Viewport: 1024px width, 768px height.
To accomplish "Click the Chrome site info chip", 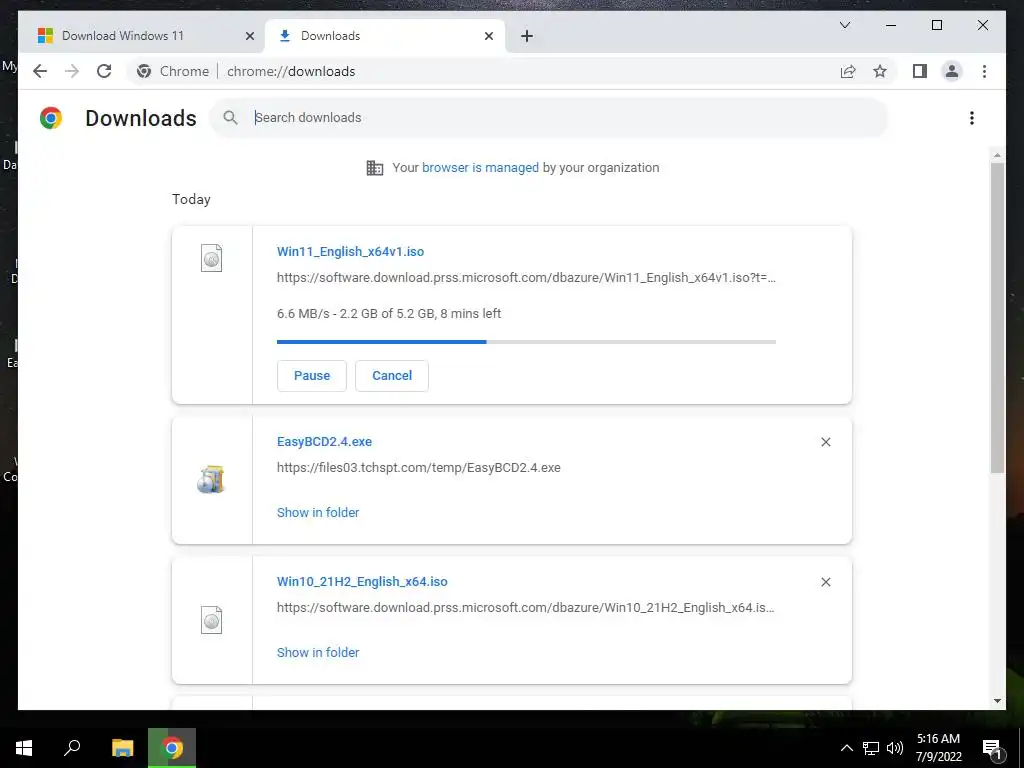I will [x=173, y=71].
